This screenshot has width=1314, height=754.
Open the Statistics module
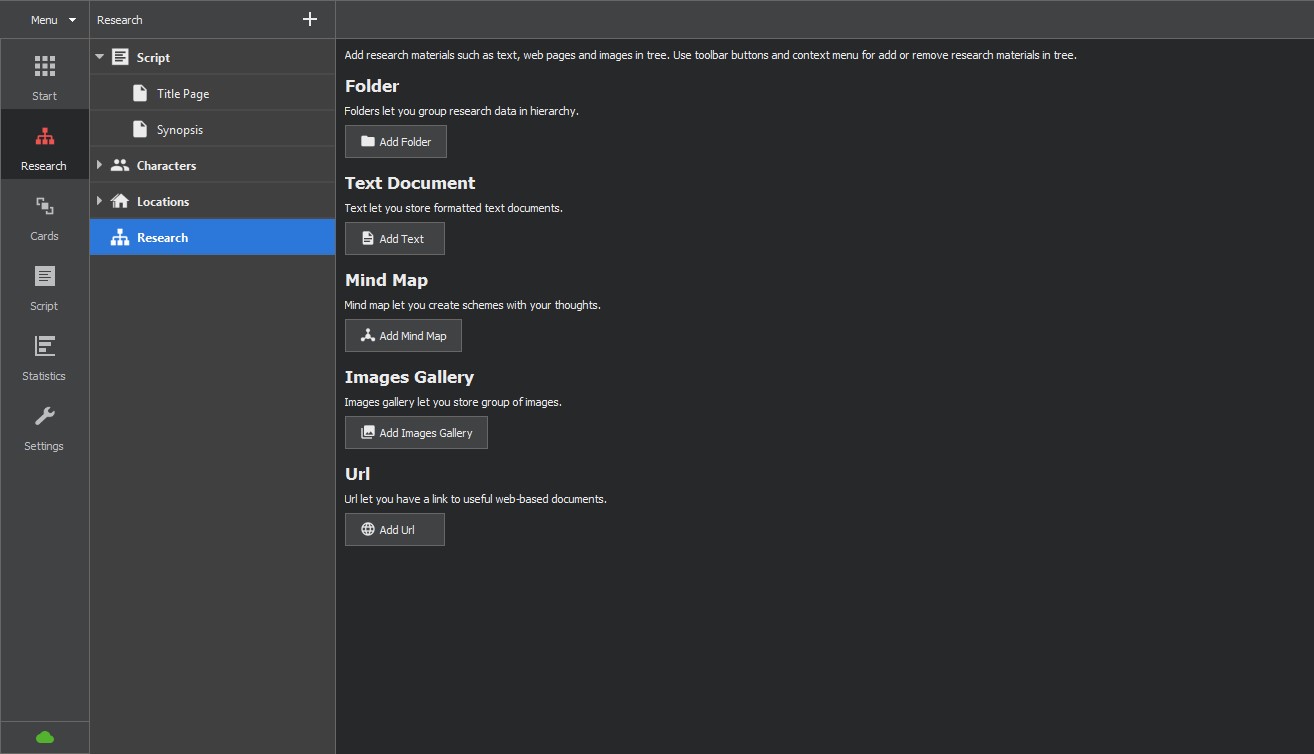(44, 356)
